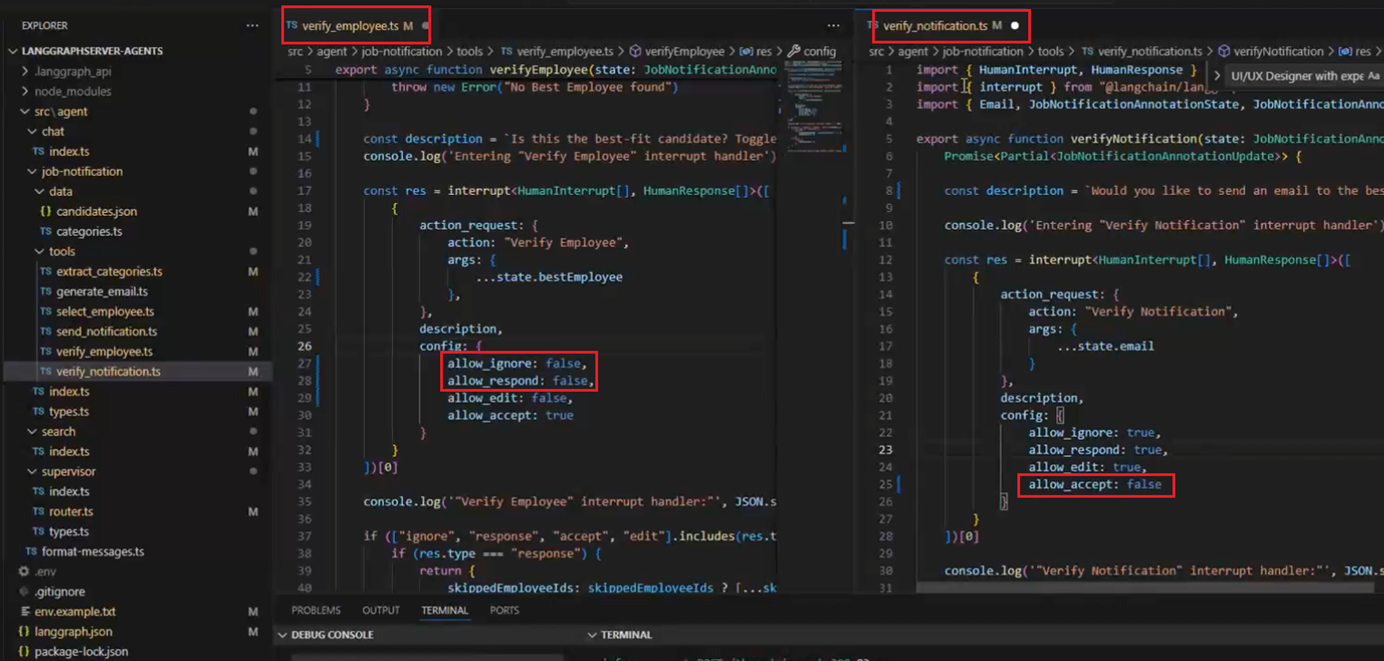The image size is (1384, 661).
Task: Collapse the search folder
Action: (32, 431)
